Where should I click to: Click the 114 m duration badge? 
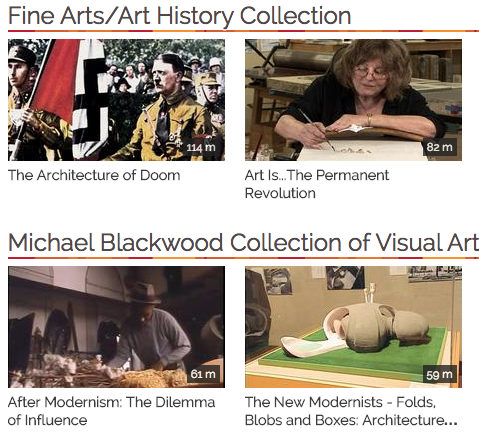click(201, 147)
